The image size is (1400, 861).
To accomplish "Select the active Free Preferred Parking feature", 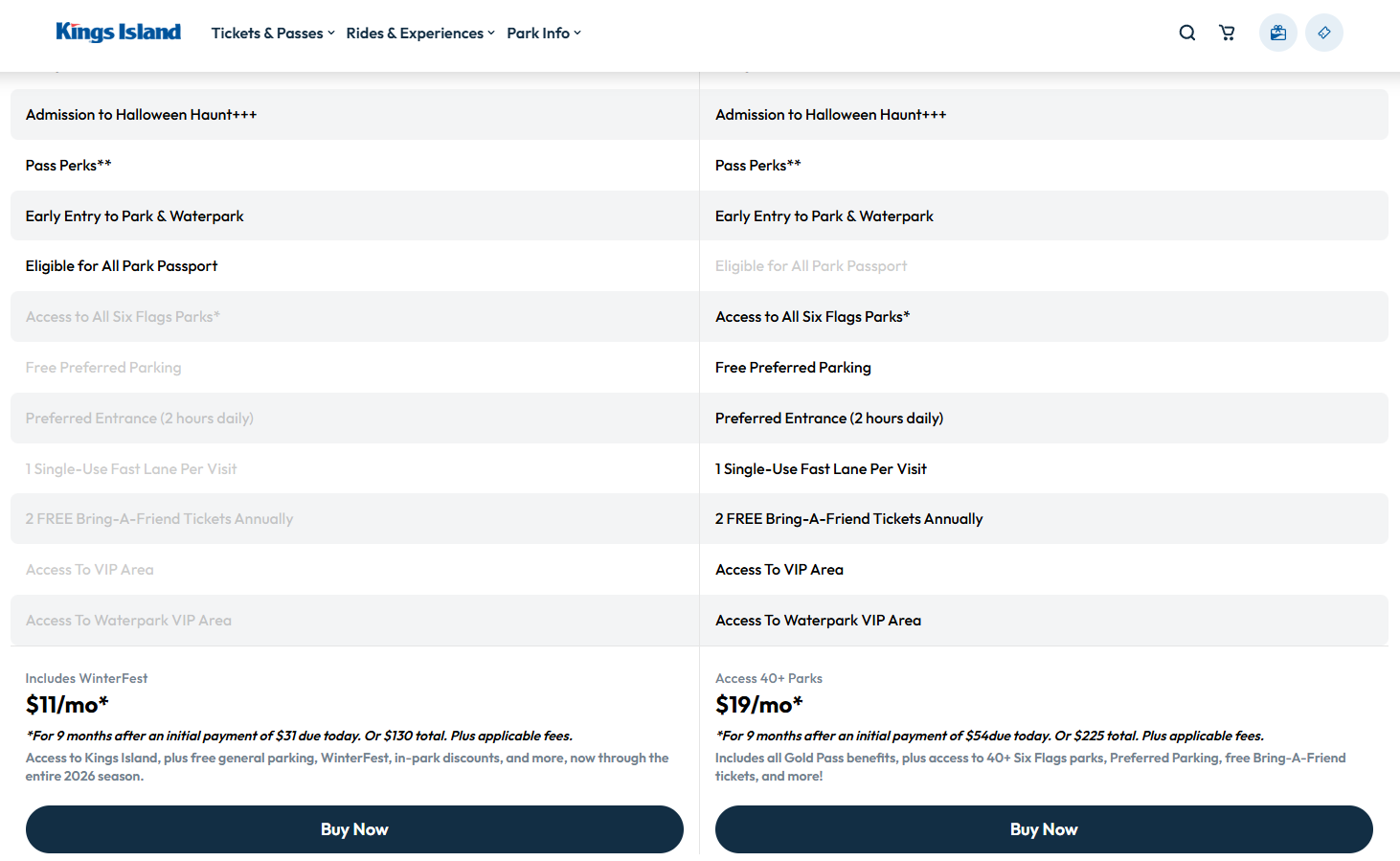I will pyautogui.click(x=793, y=368).
